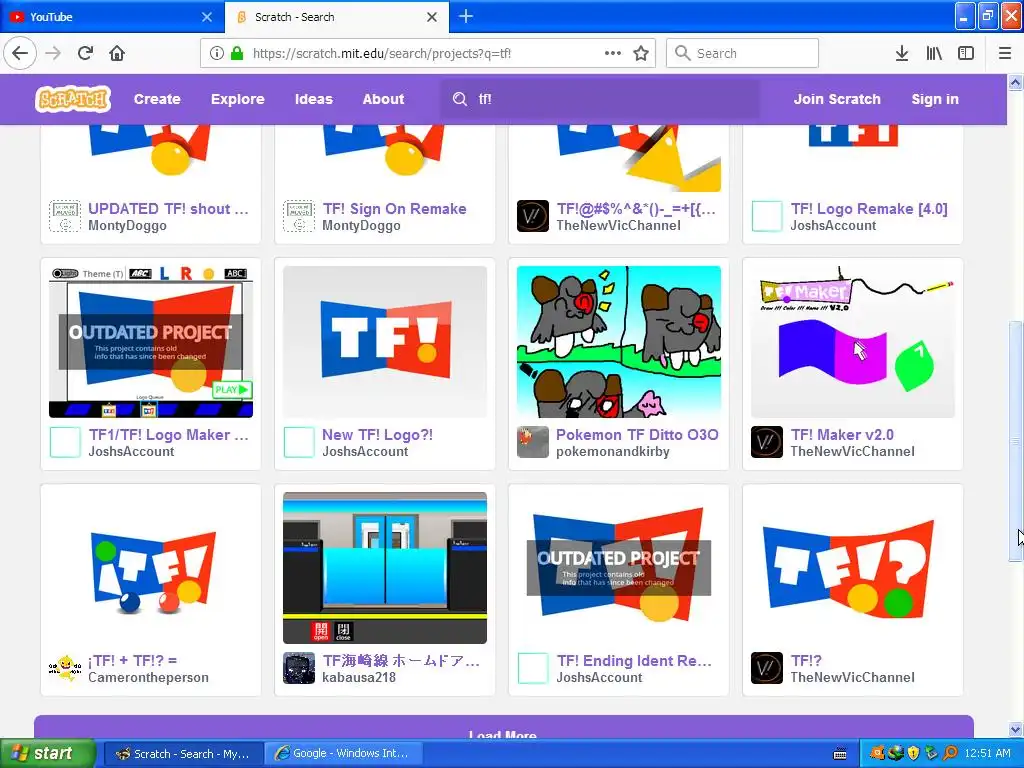Open New TF! Logo?! project thumbnail
This screenshot has width=1024, height=768.
(385, 342)
